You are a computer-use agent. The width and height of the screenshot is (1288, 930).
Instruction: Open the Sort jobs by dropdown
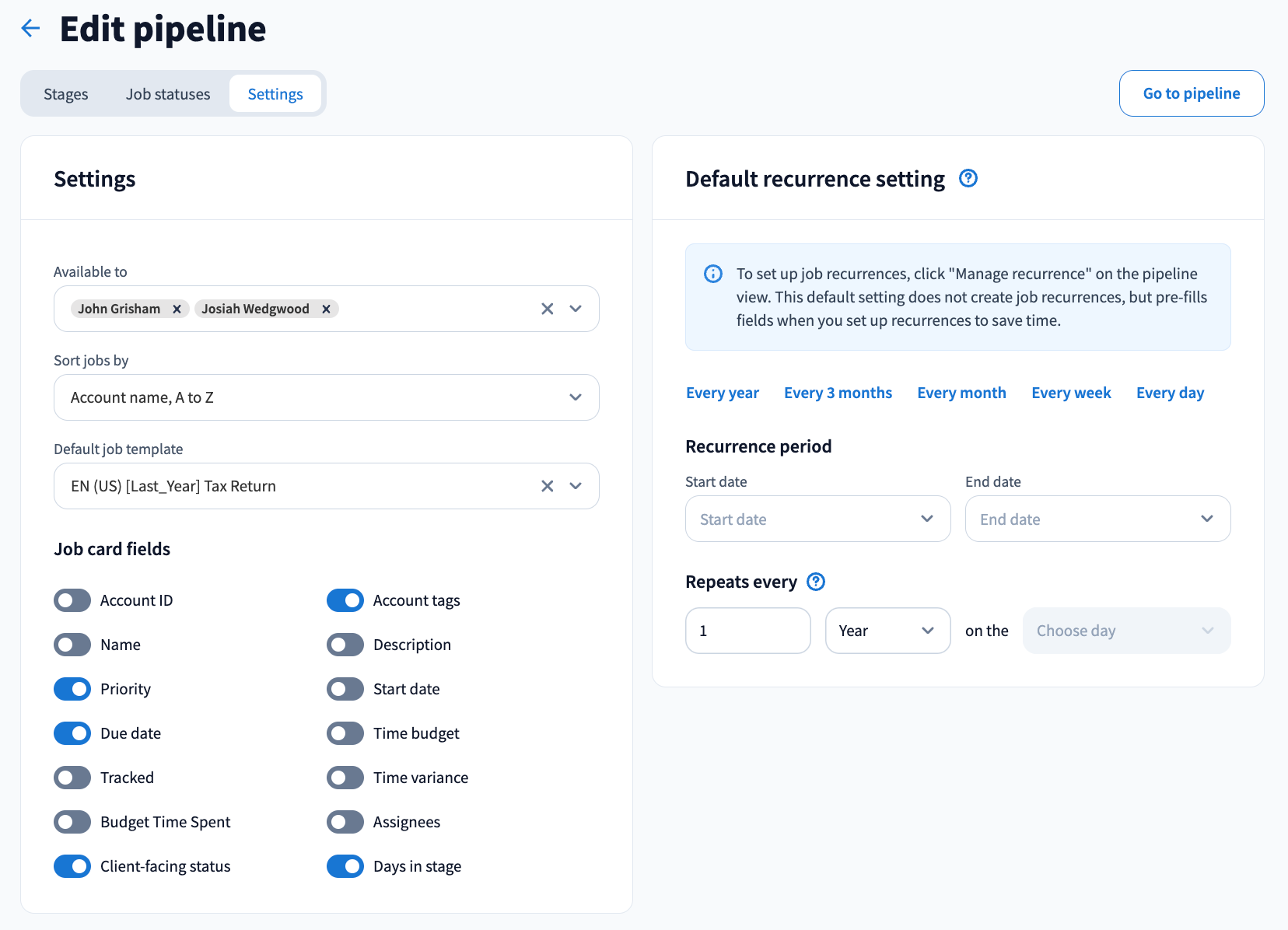(x=326, y=397)
